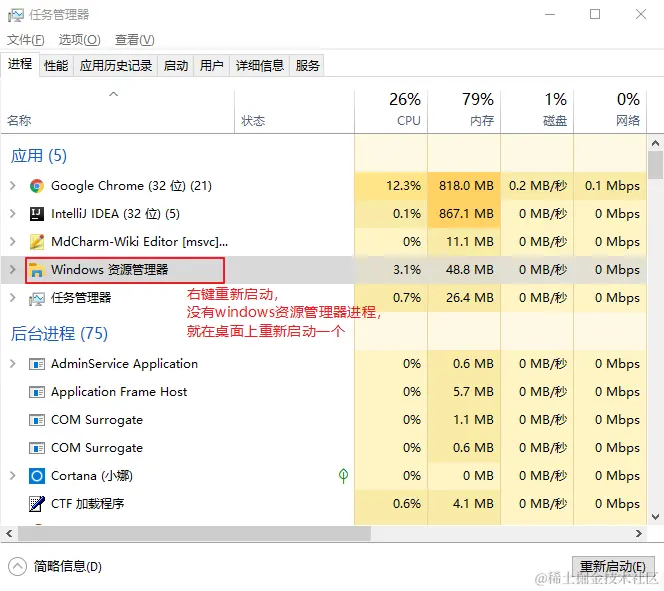This screenshot has width=664, height=591.
Task: Sort by the 内存 column header
Action: coord(464,110)
